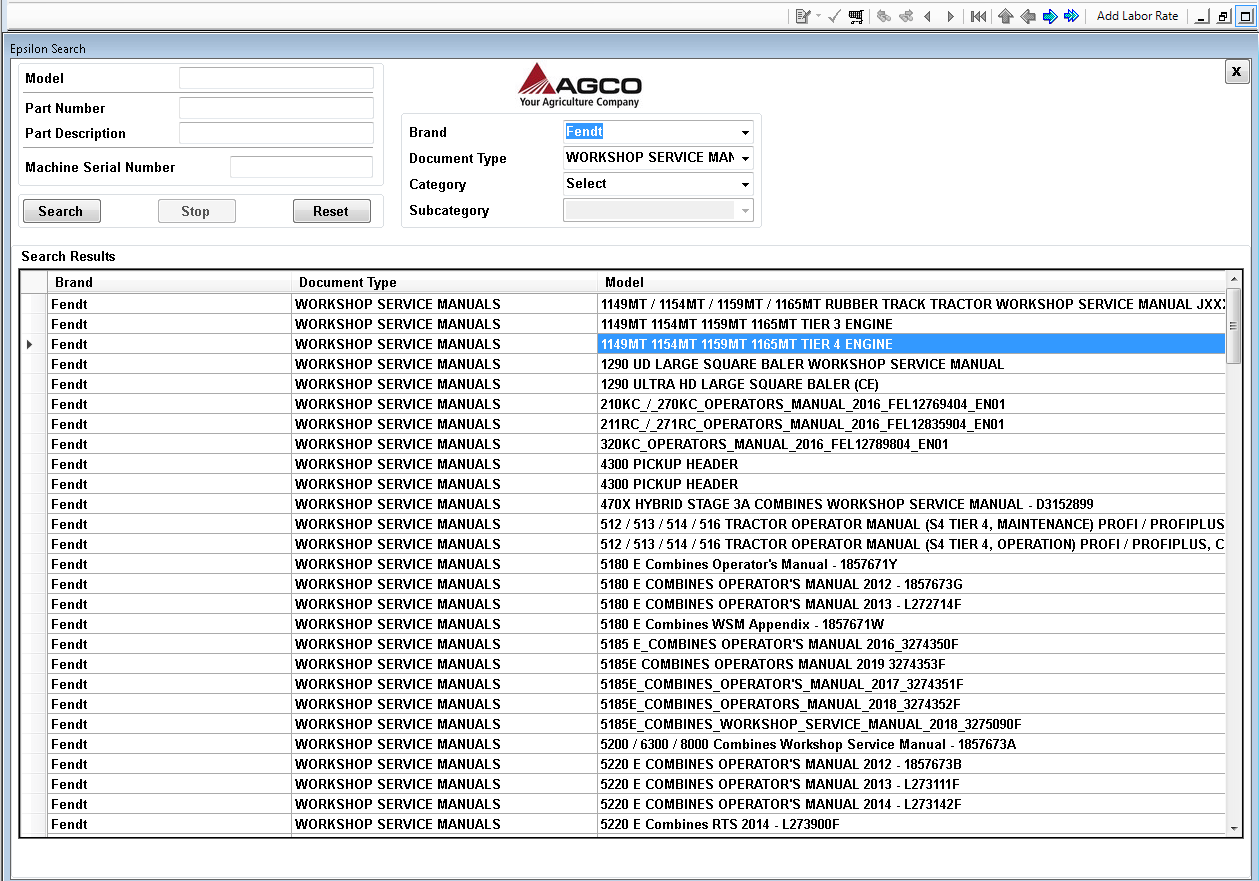Viewport: 1259px width, 881px height.
Task: Click the shopping cart icon
Action: coord(856,16)
